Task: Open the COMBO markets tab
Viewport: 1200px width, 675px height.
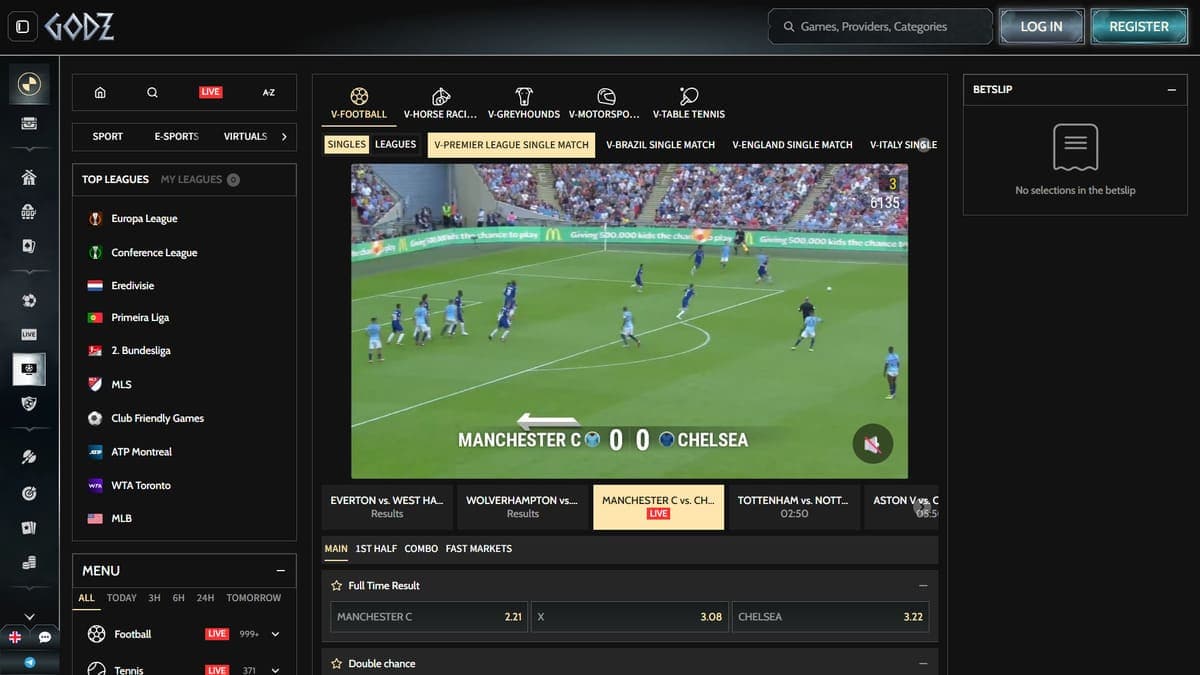Action: click(x=421, y=549)
